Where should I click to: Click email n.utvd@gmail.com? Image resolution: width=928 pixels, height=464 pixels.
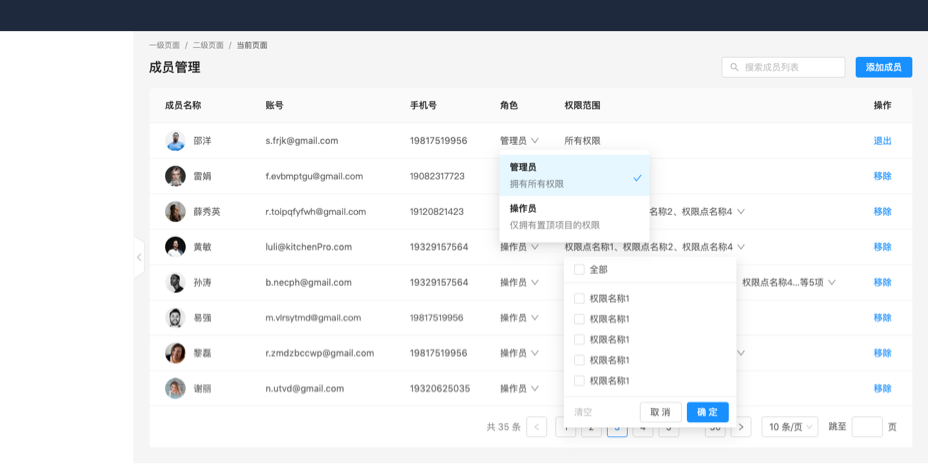click(305, 388)
